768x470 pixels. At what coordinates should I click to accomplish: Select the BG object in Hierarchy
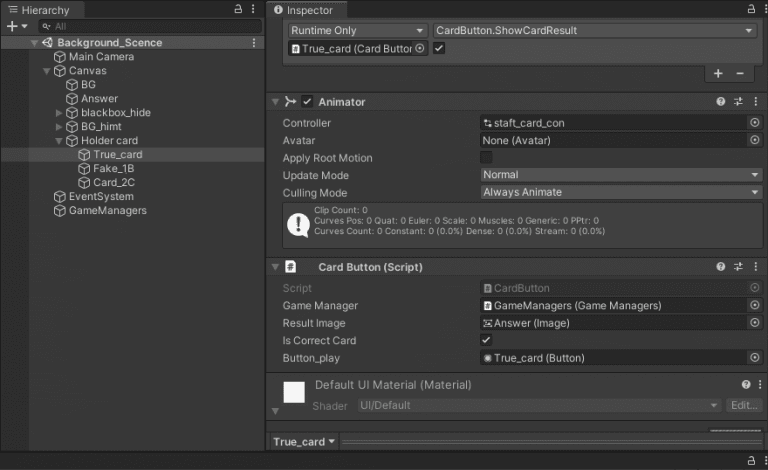click(88, 85)
